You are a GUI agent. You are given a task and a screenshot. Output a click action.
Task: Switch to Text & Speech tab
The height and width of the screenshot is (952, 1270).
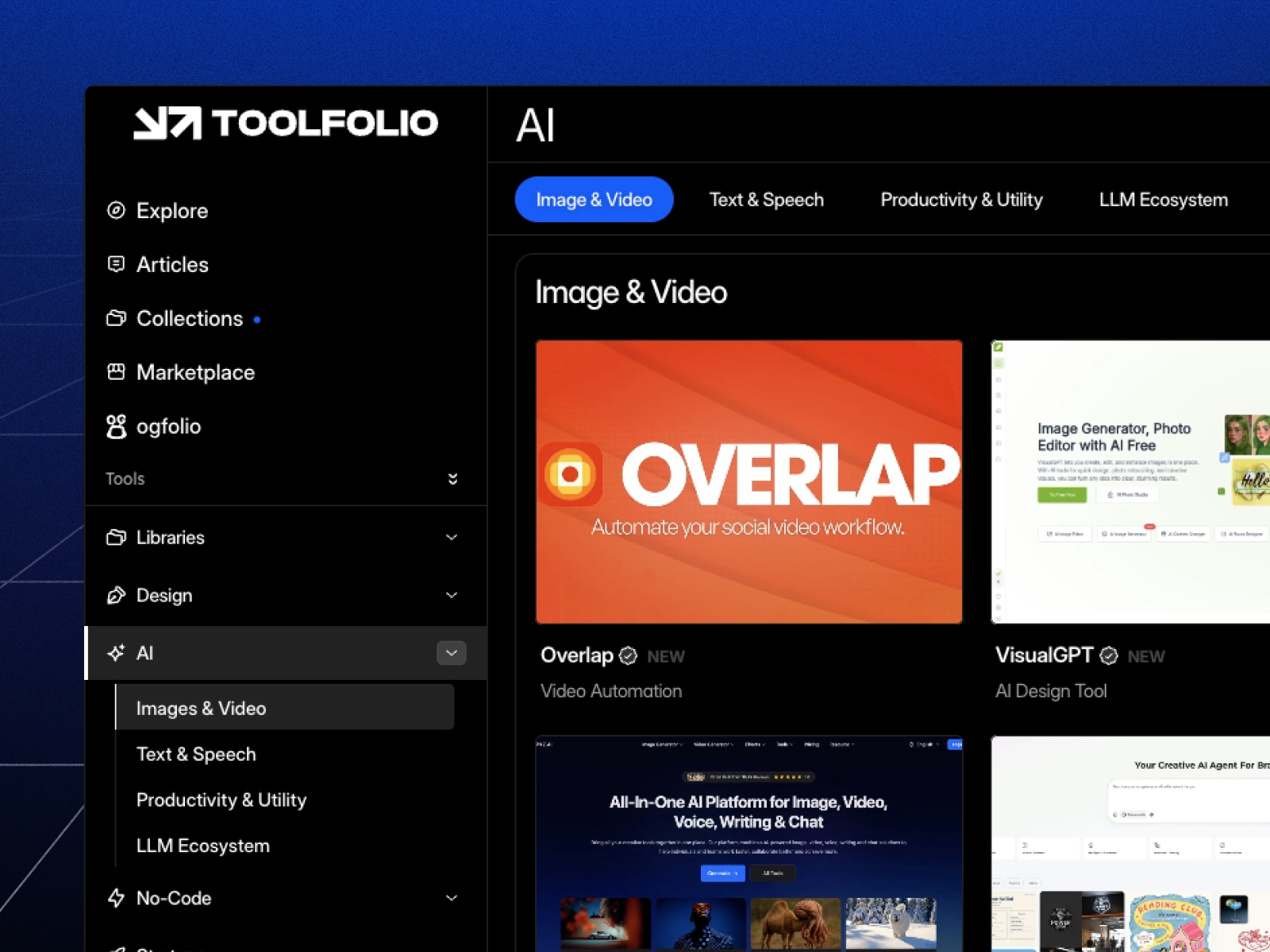tap(767, 199)
